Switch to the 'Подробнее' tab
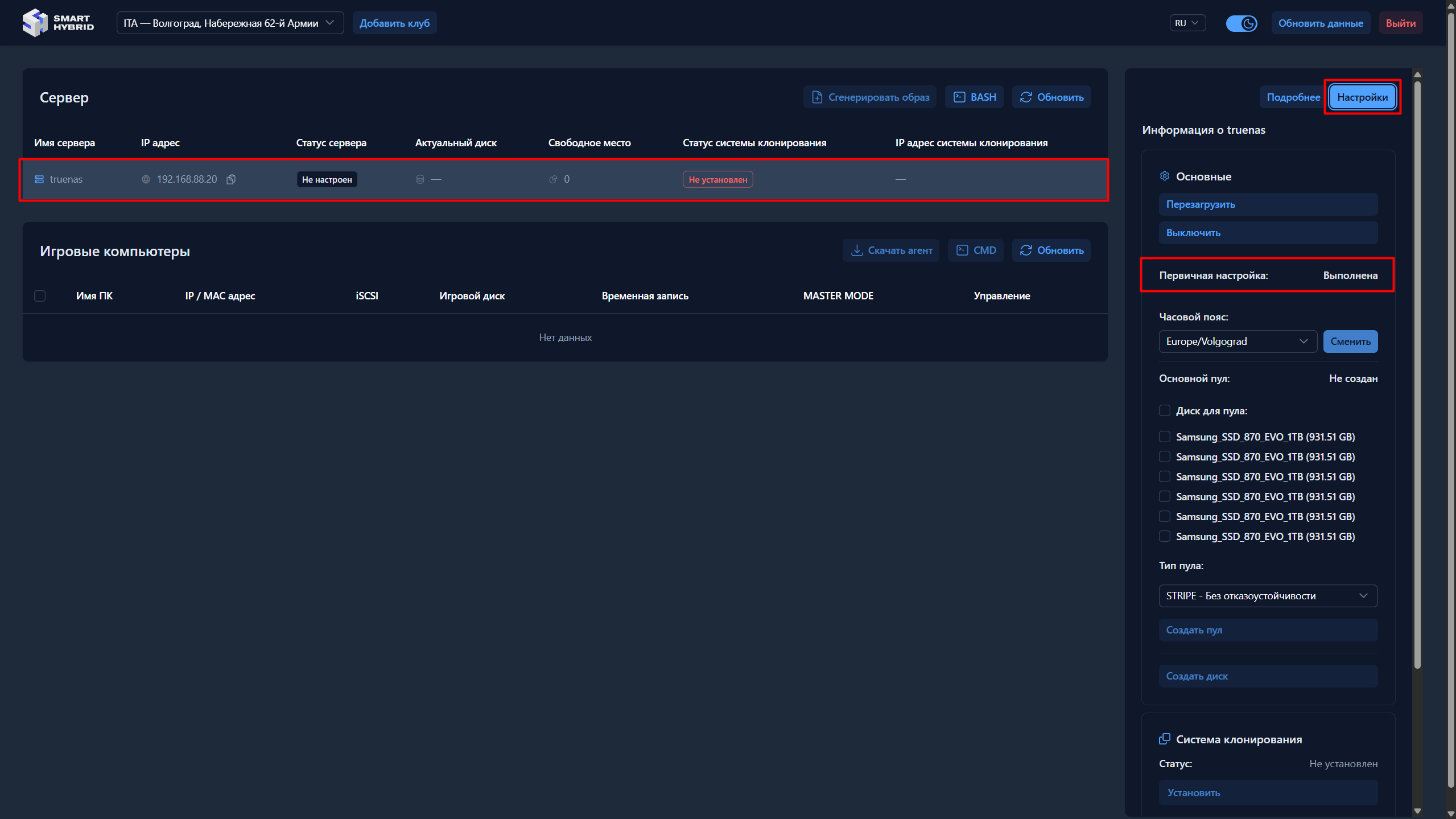 [1293, 97]
